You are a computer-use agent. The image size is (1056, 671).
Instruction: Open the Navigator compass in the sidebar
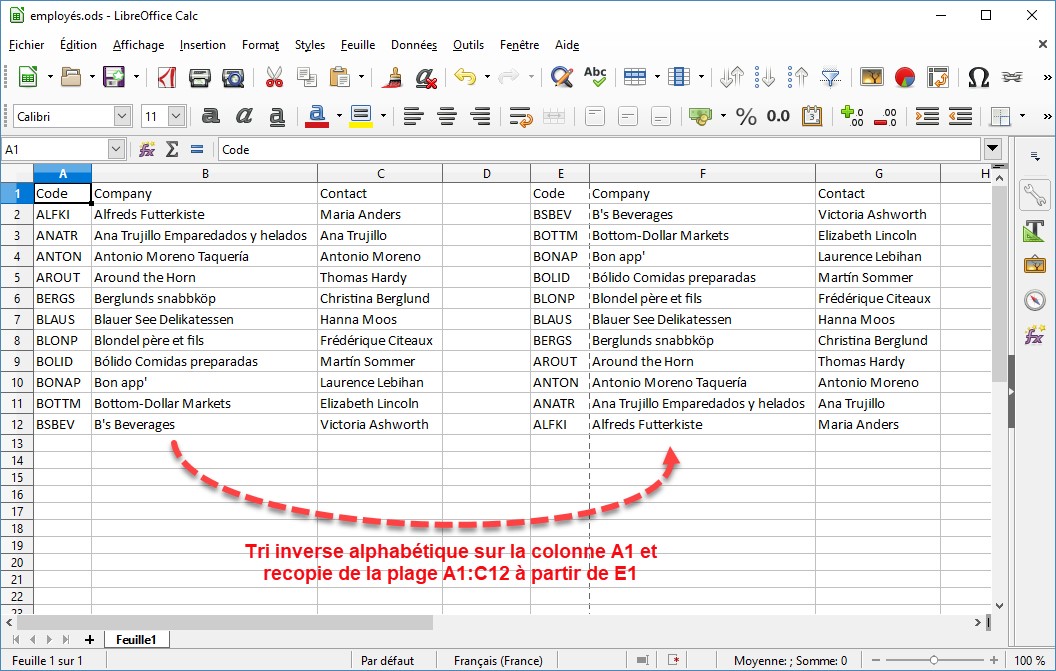click(x=1034, y=300)
